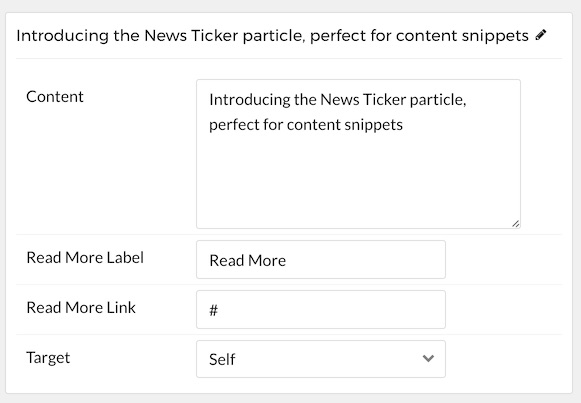Click the Read More Link caption
Screen dimensions: 581x403
(81, 307)
